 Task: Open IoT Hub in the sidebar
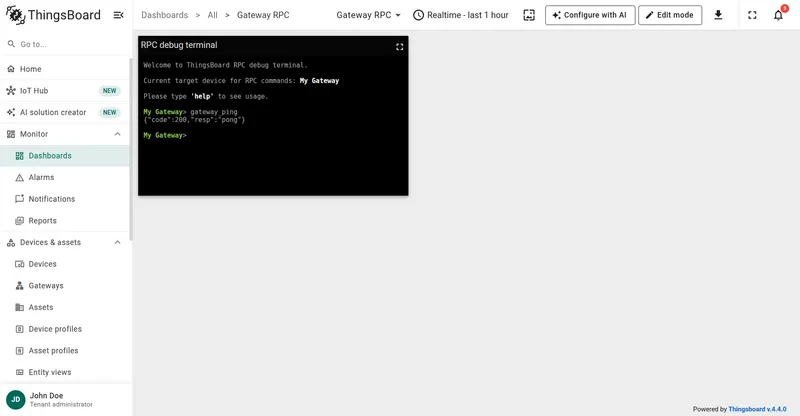pyautogui.click(x=65, y=91)
